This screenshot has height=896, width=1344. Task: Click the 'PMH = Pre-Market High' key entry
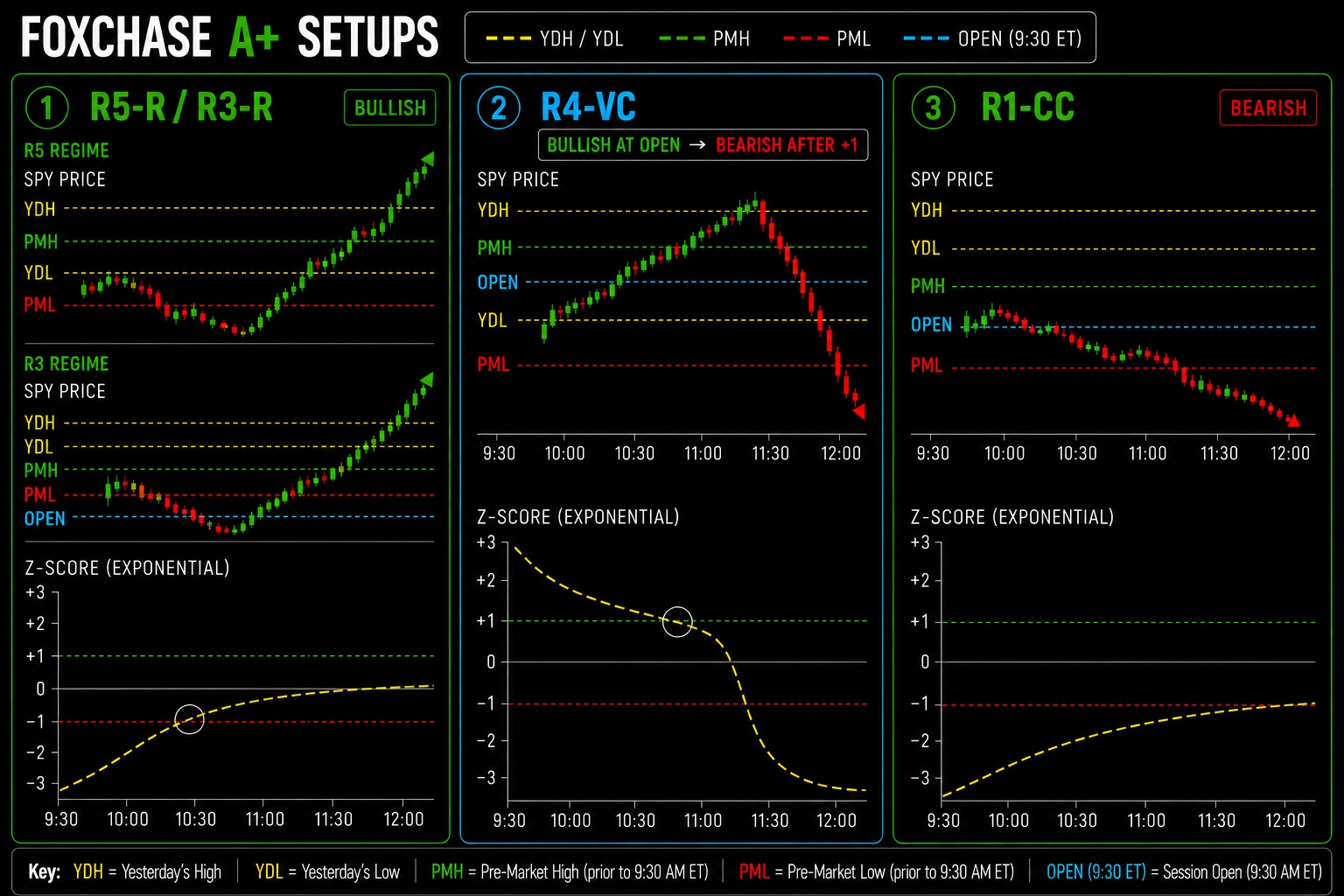(x=570, y=871)
